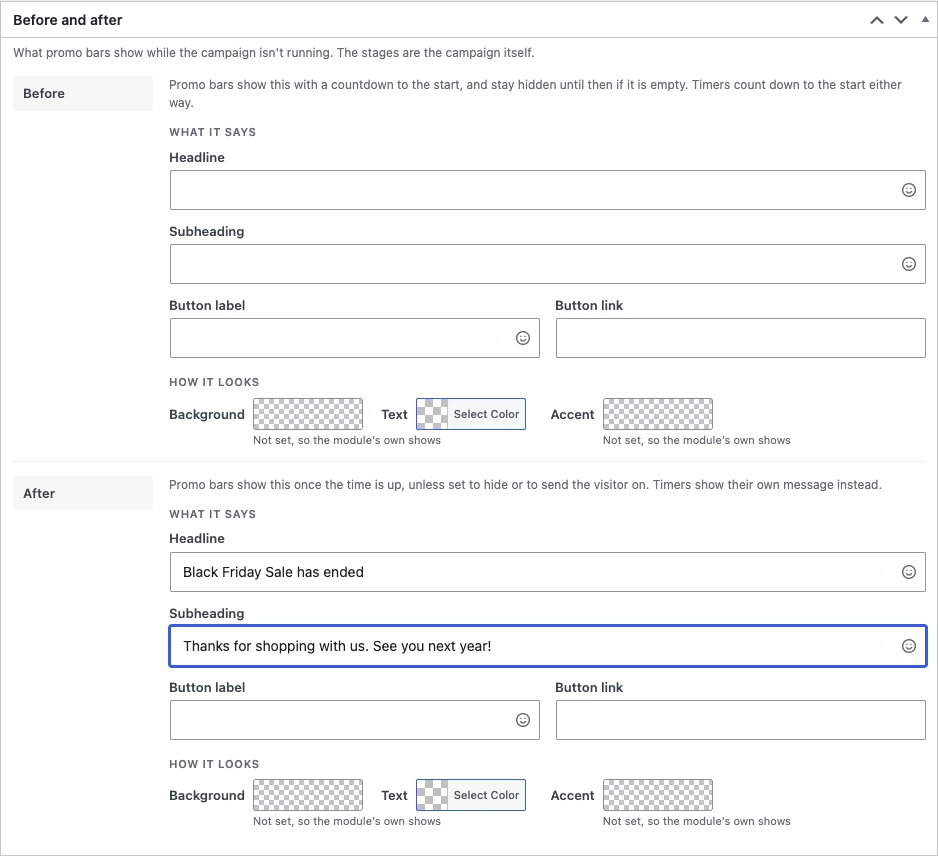938x856 pixels.
Task: Move the Before and after panel up
Action: click(x=876, y=20)
